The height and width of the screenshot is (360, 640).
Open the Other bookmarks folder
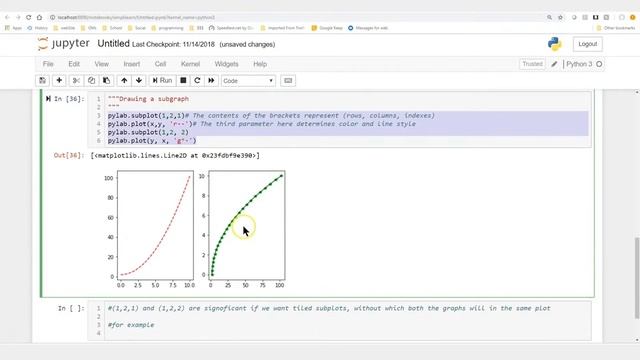pos(616,28)
